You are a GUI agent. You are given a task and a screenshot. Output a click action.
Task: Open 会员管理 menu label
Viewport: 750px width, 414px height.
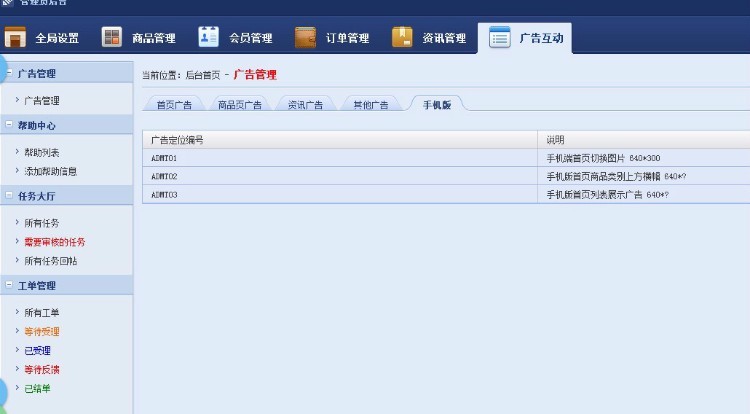pyautogui.click(x=251, y=38)
